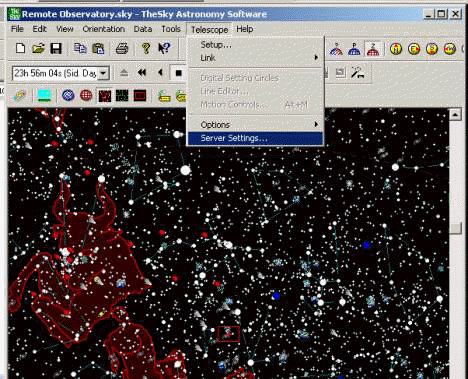Image resolution: width=468 pixels, height=379 pixels.
Task: Toggle the red dome zenith-up icon
Action: 372,49
